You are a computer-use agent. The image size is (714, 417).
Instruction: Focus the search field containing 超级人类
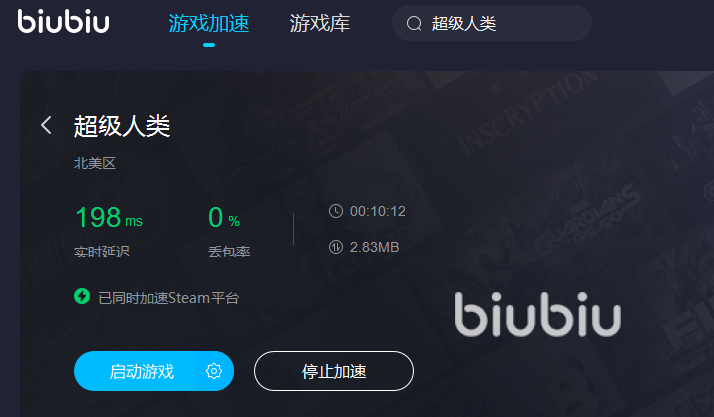pos(492,23)
